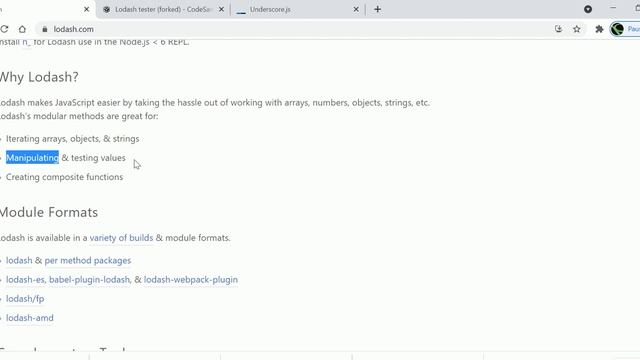This screenshot has height=360, width=640.
Task: Click the text '& testing values'
Action: (93, 158)
